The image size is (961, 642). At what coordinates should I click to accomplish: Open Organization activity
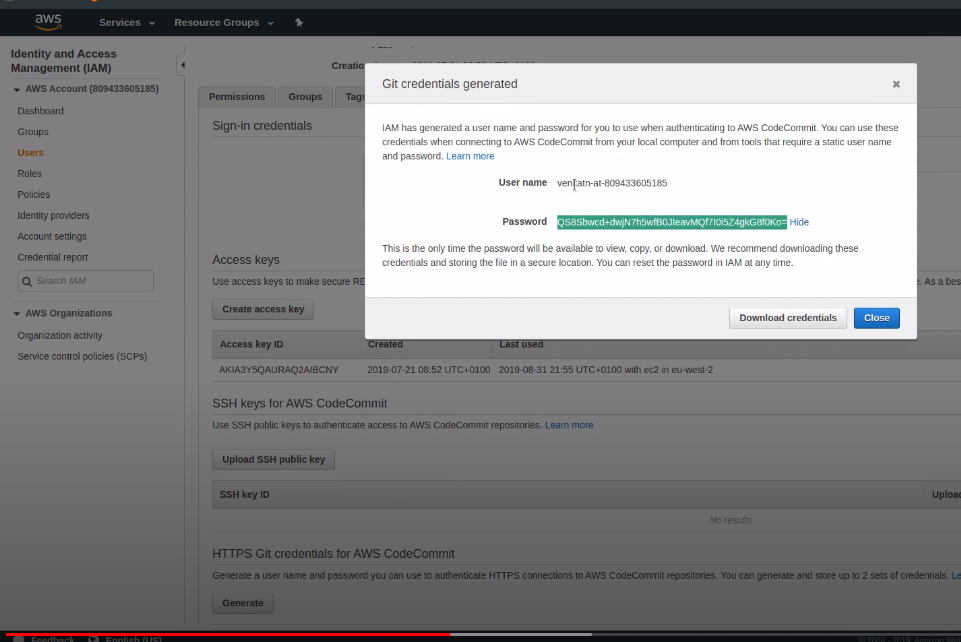coord(60,335)
